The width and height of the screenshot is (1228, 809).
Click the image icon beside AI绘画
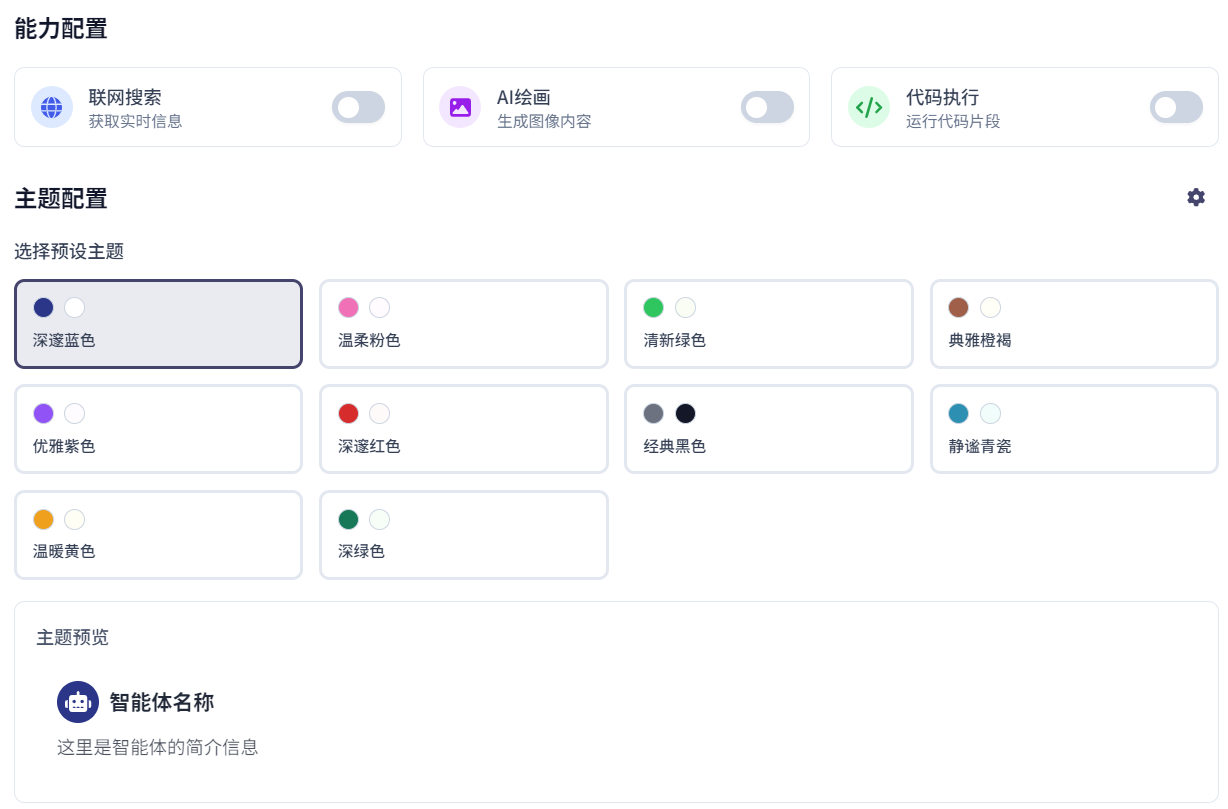(460, 107)
